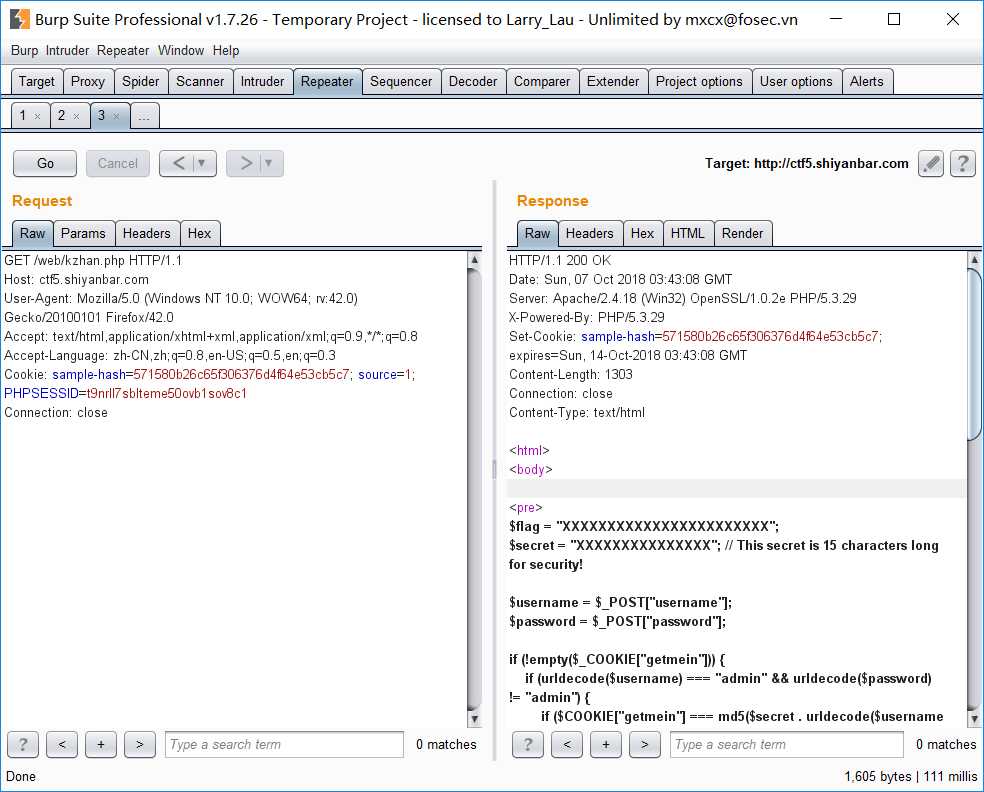The height and width of the screenshot is (792, 984).
Task: Show the response HTML view
Action: click(688, 233)
